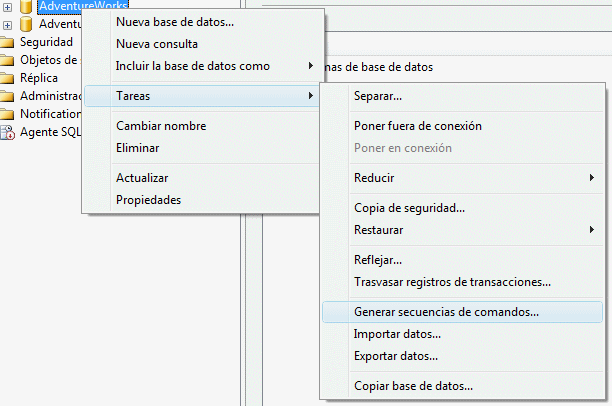Select the Notification tree node label
The height and width of the screenshot is (406, 612).
click(x=51, y=114)
